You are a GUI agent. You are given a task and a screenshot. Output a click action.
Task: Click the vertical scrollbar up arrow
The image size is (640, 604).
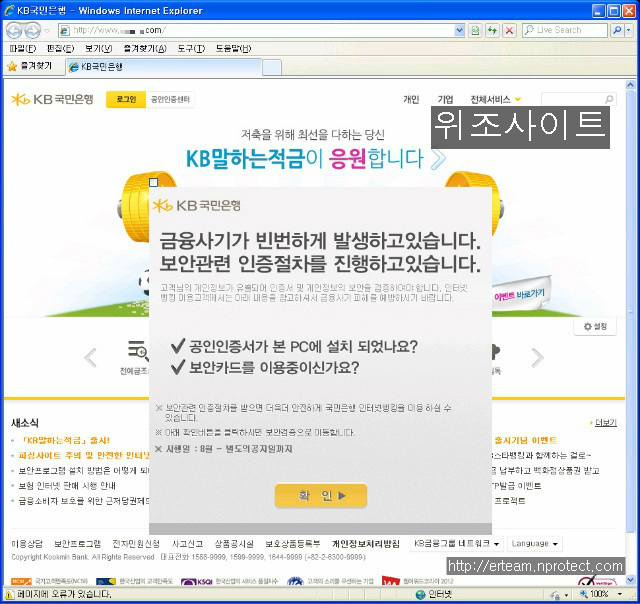click(630, 85)
